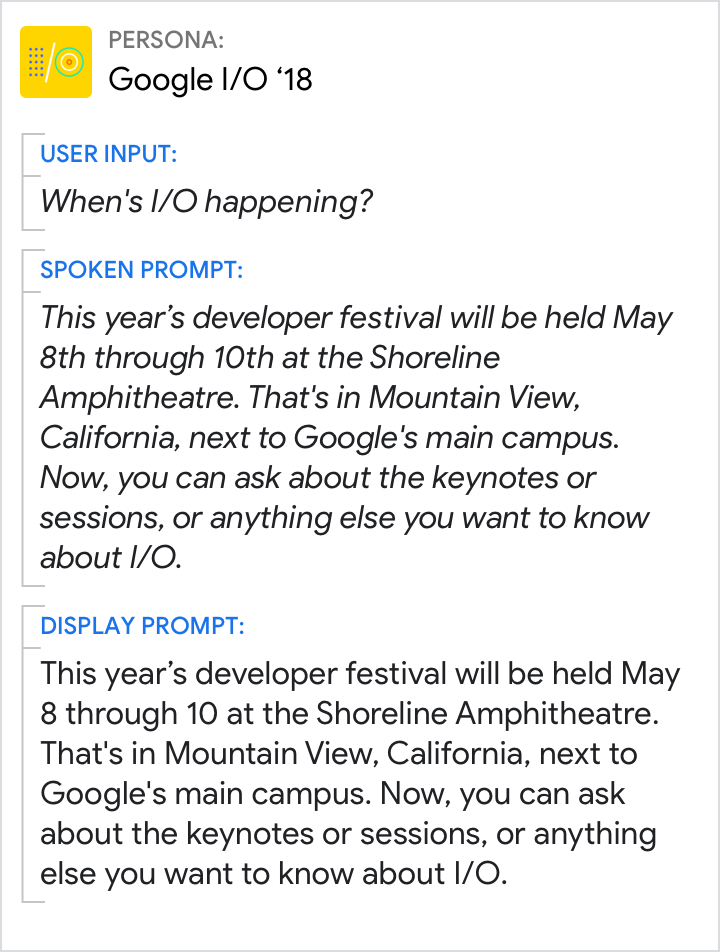Click italic "about I/O." ending spoken prompt
Screen dimensions: 720x952
coord(111,558)
